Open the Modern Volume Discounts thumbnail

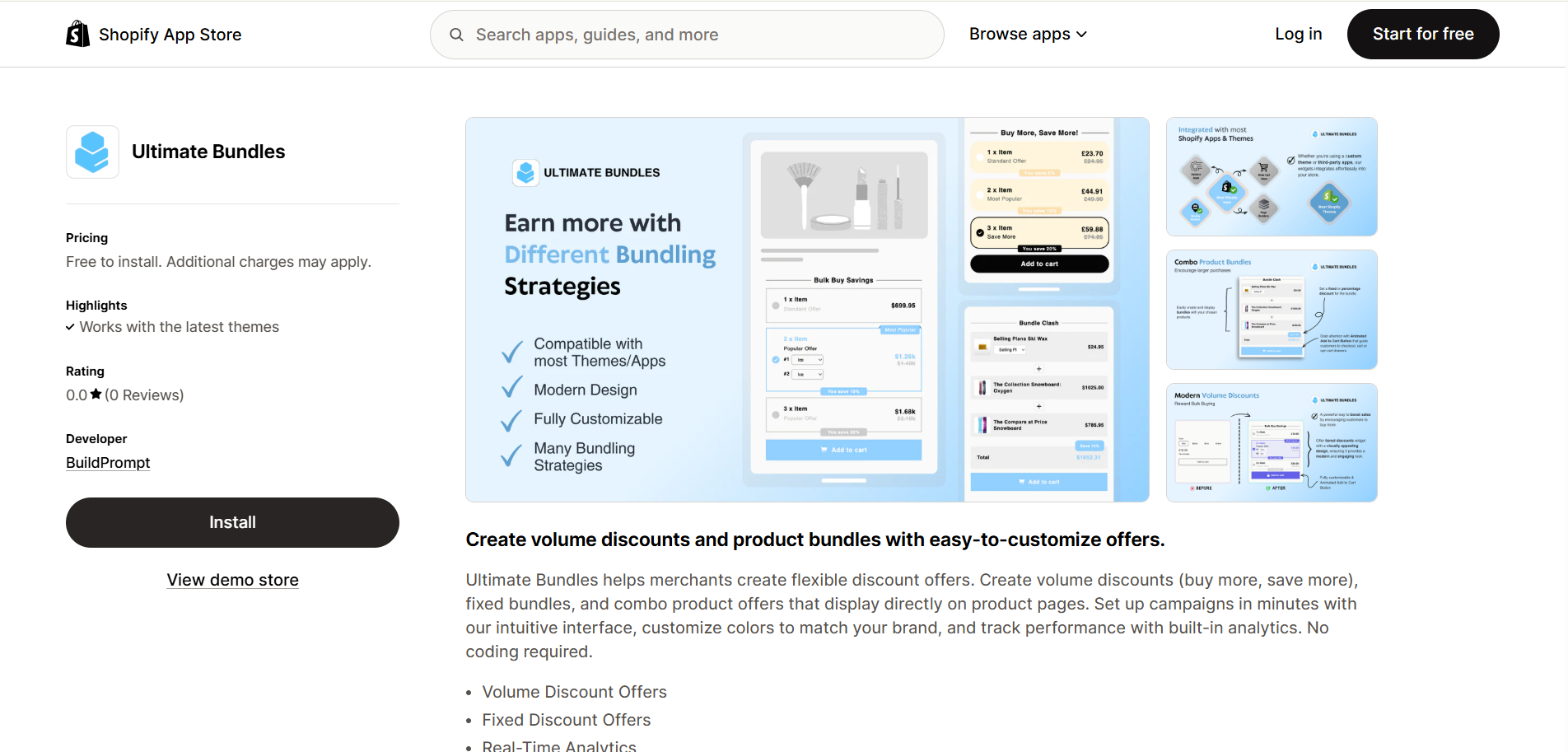point(1272,442)
